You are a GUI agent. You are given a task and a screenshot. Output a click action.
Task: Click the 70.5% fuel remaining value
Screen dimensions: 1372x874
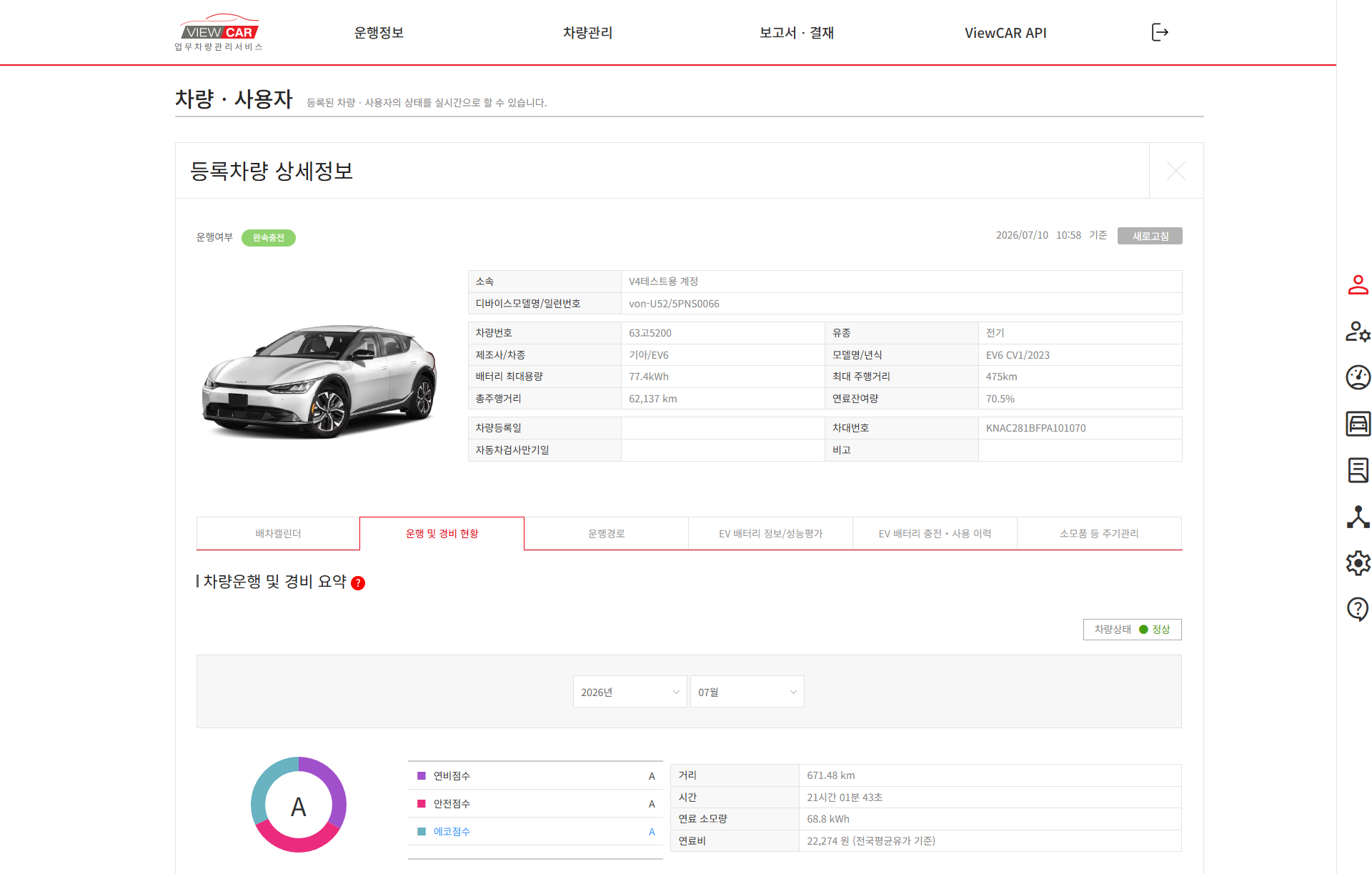(1000, 399)
